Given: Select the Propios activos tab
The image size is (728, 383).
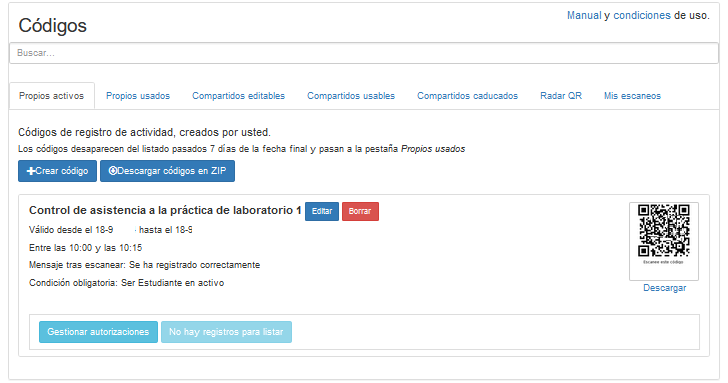Looking at the screenshot, I should (52, 96).
